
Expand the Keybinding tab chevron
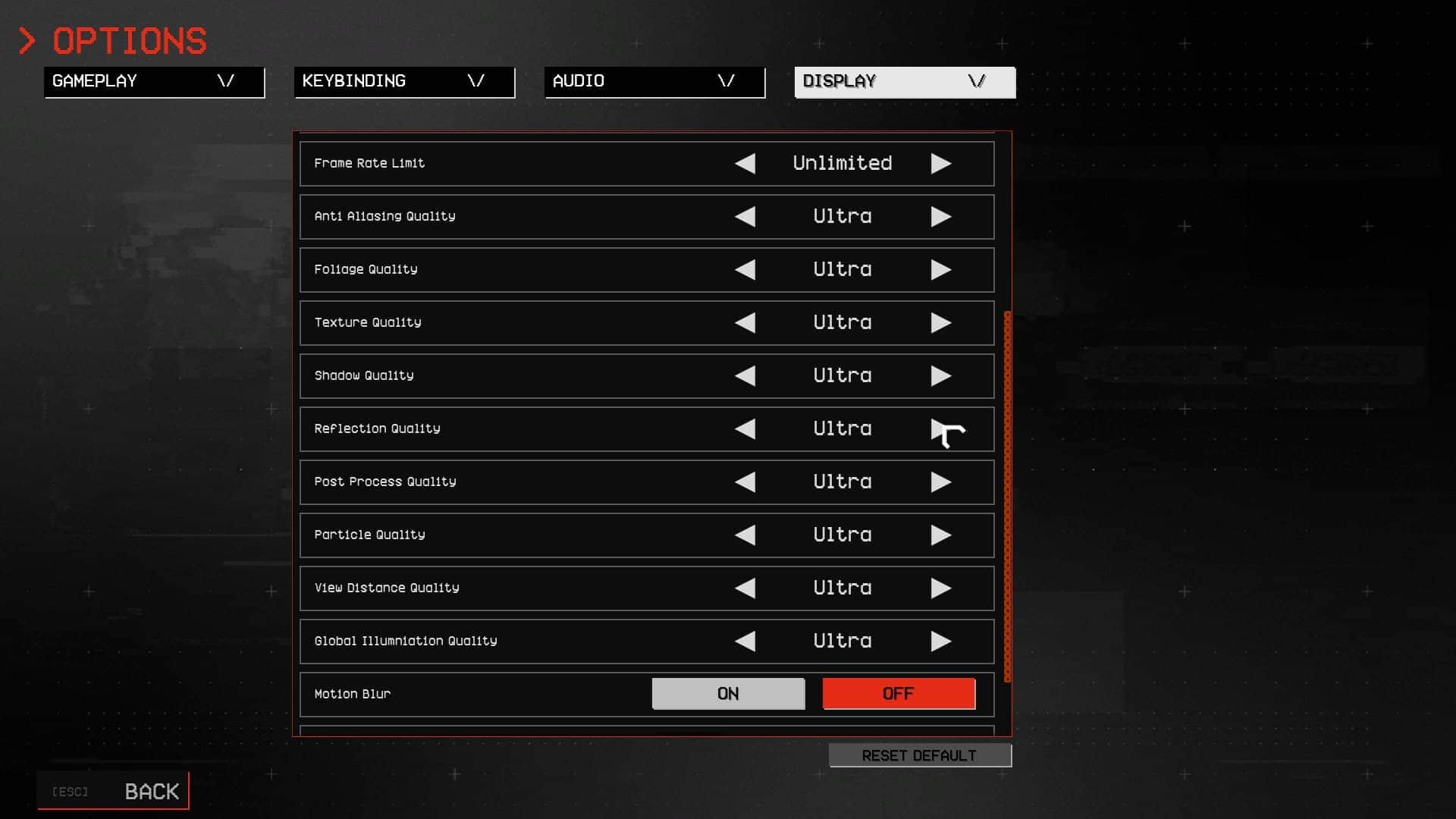tap(475, 81)
